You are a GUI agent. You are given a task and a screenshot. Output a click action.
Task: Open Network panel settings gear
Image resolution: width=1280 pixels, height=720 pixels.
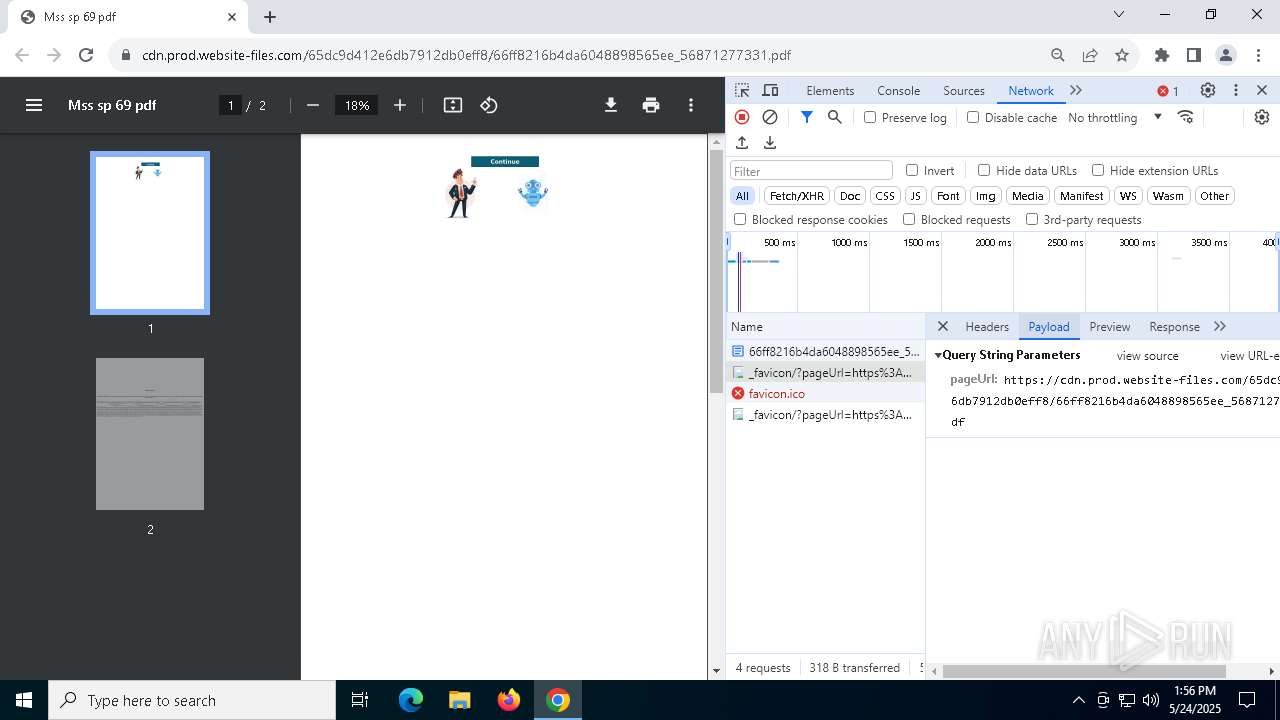click(x=1262, y=117)
